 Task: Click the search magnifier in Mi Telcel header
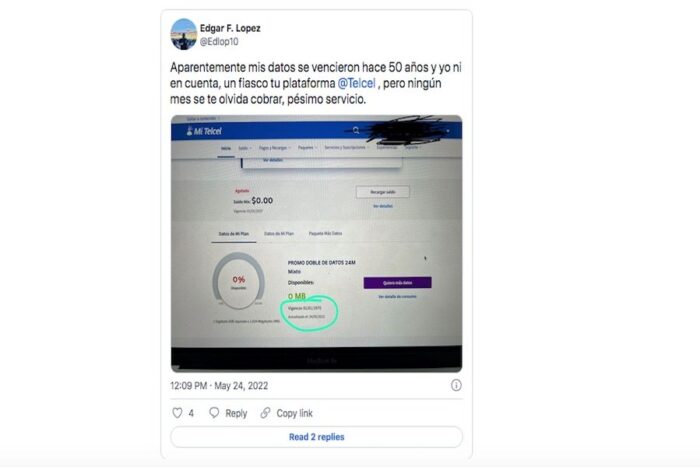[356, 130]
